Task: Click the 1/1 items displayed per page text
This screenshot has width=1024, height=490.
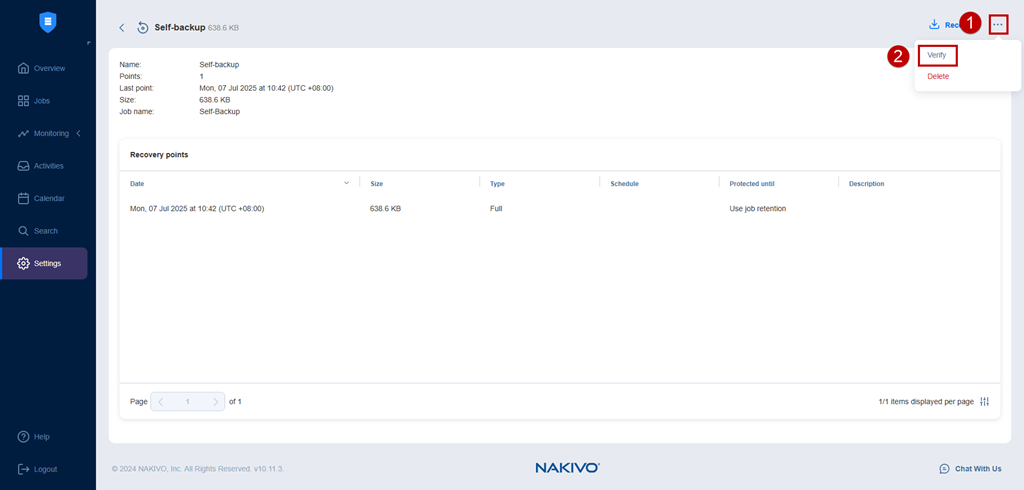Action: coord(926,401)
